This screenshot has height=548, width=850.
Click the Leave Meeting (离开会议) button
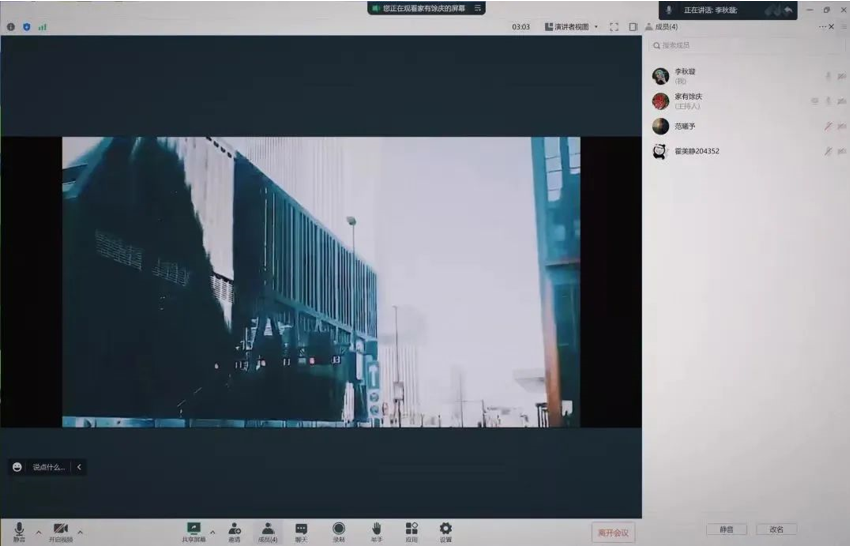pyautogui.click(x=612, y=533)
